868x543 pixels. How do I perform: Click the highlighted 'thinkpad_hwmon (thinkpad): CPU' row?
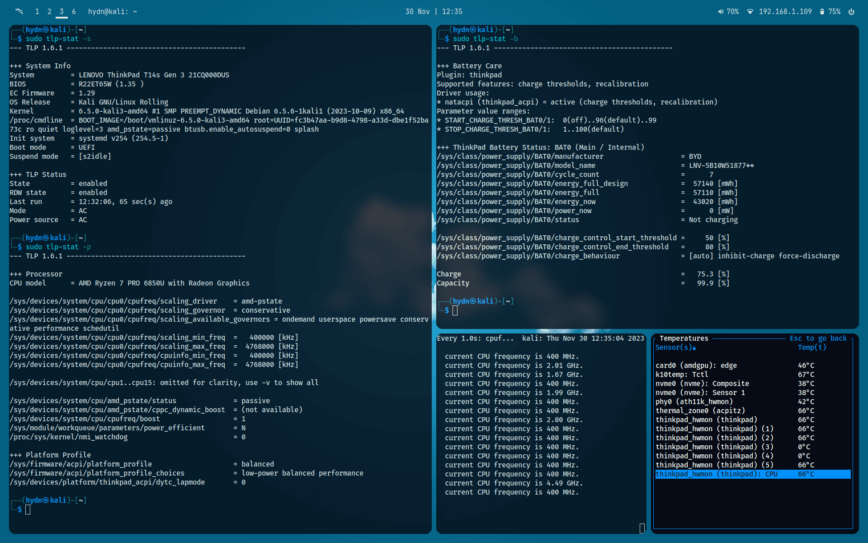753,474
